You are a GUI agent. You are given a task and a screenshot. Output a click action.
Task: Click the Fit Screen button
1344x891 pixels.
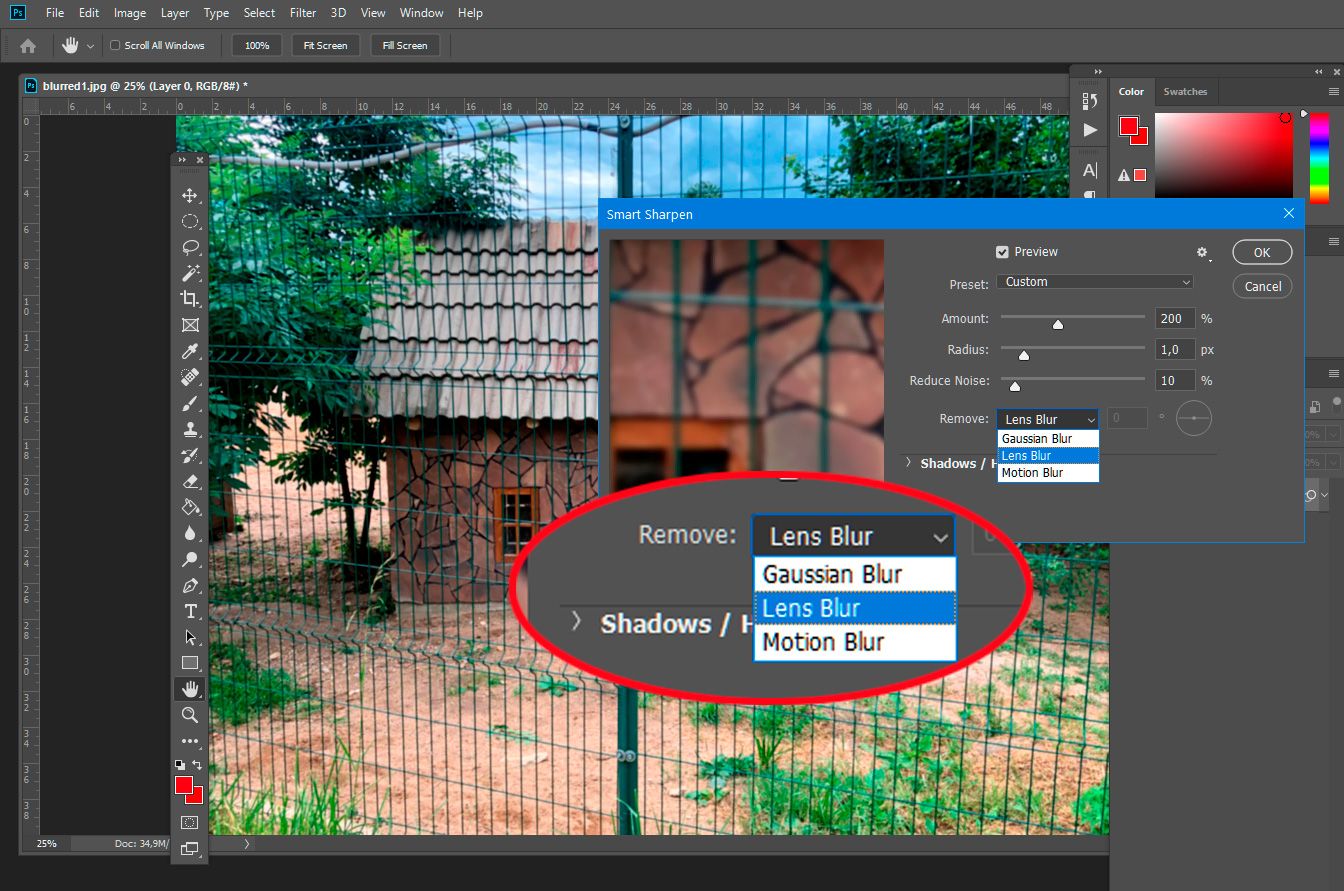[x=325, y=46]
